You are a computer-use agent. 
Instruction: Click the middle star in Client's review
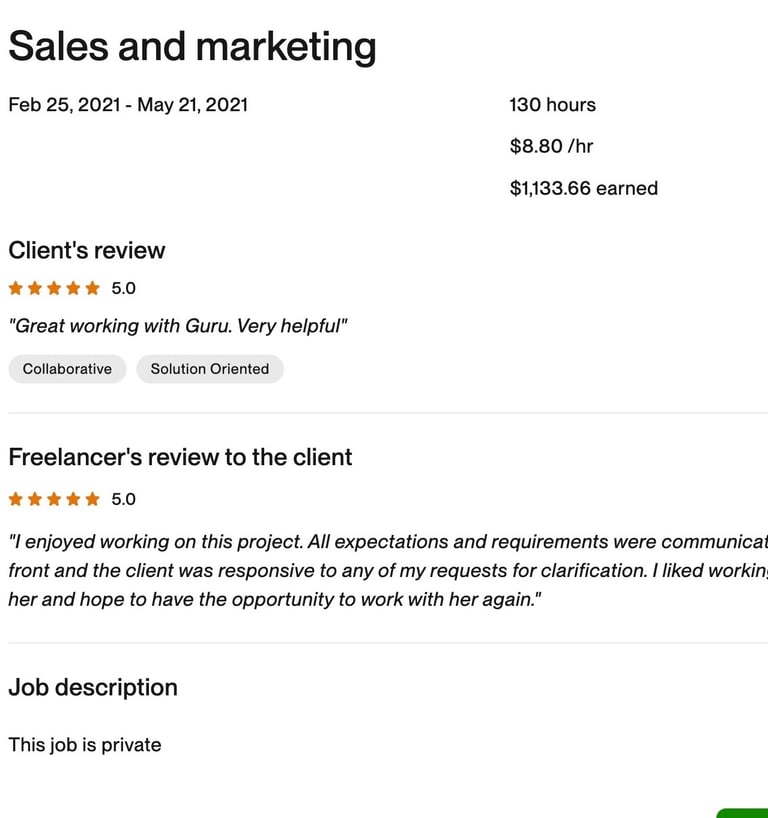(x=54, y=288)
